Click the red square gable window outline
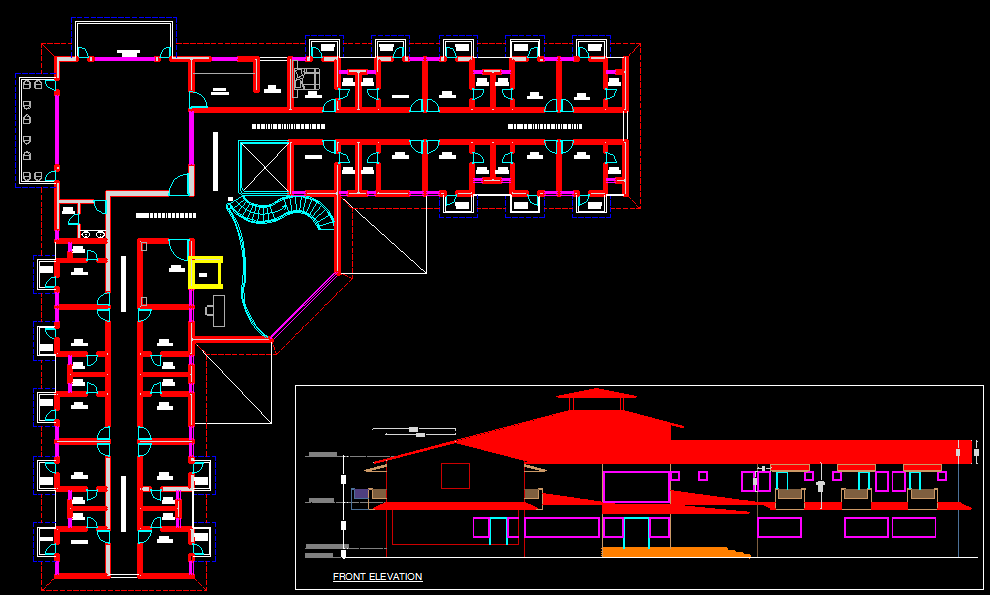 click(x=455, y=476)
